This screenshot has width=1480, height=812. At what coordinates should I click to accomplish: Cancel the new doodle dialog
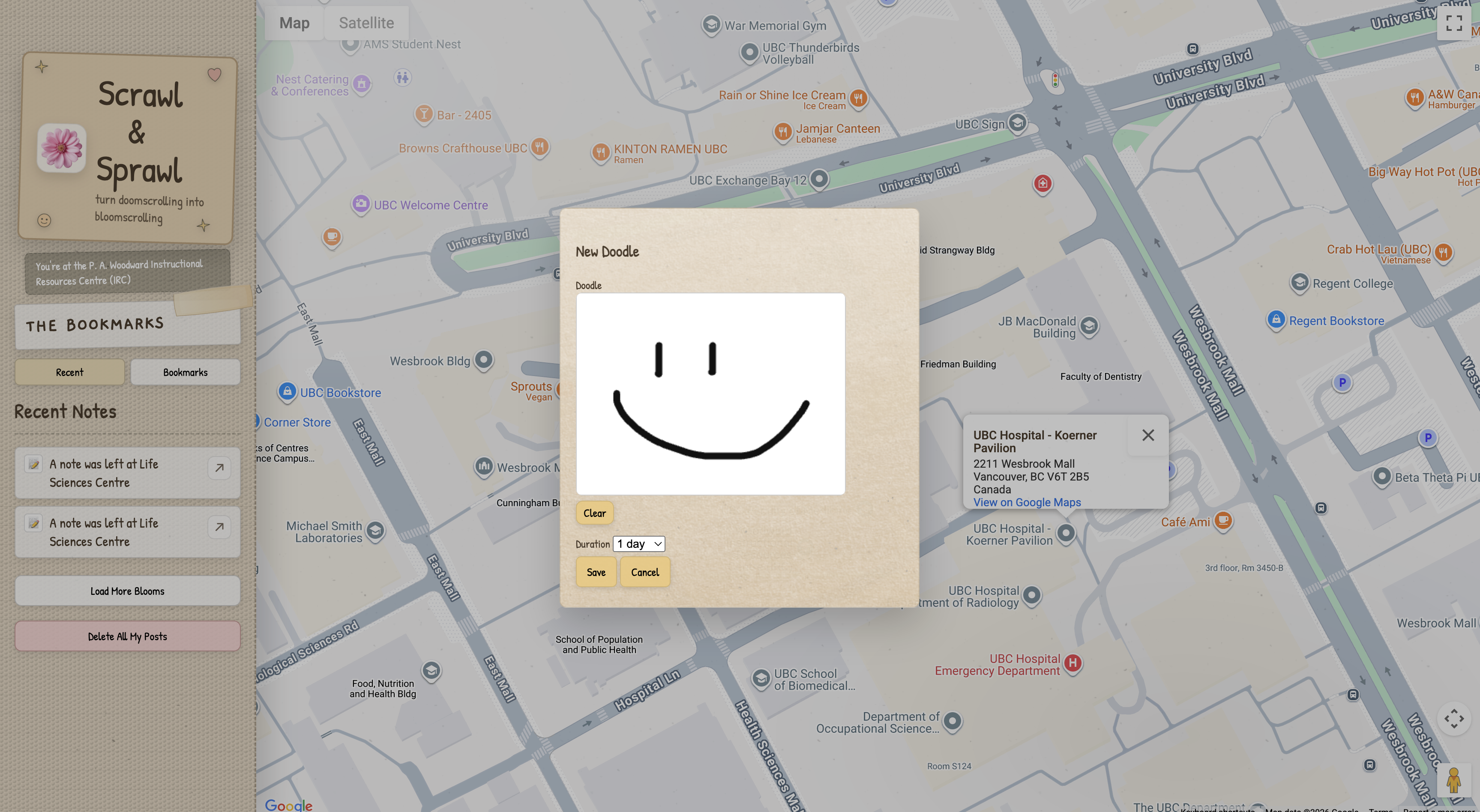[x=644, y=572]
